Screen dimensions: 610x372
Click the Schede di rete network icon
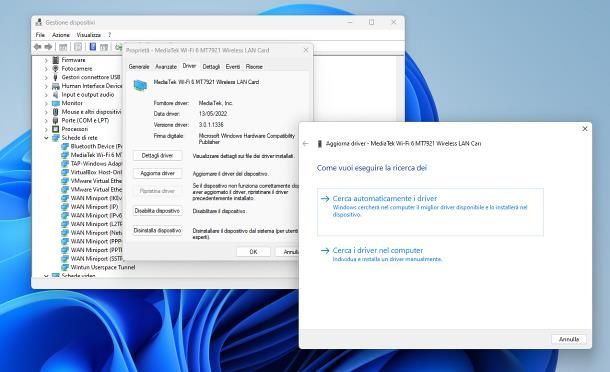point(56,138)
